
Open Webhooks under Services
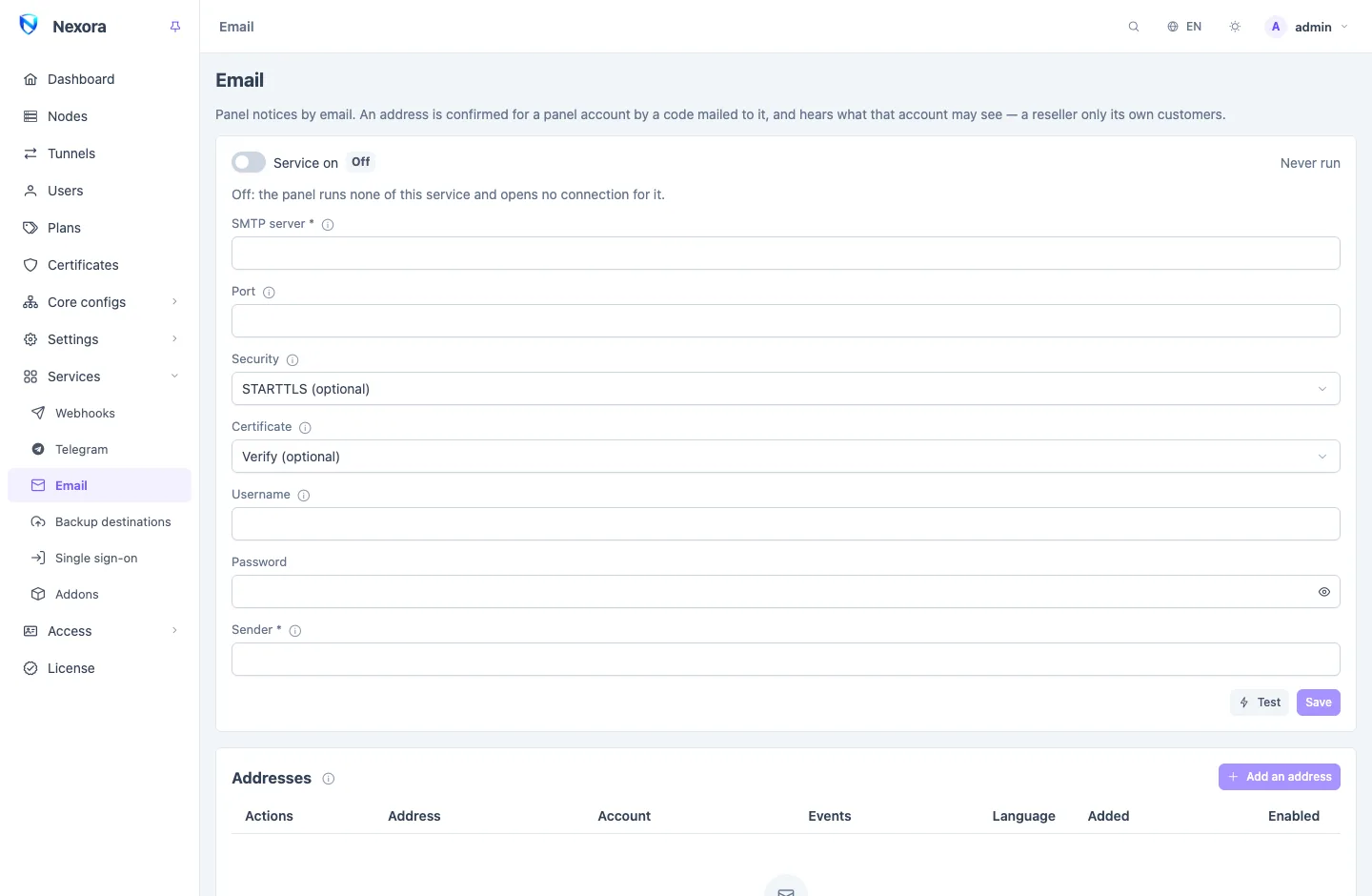pos(100,413)
